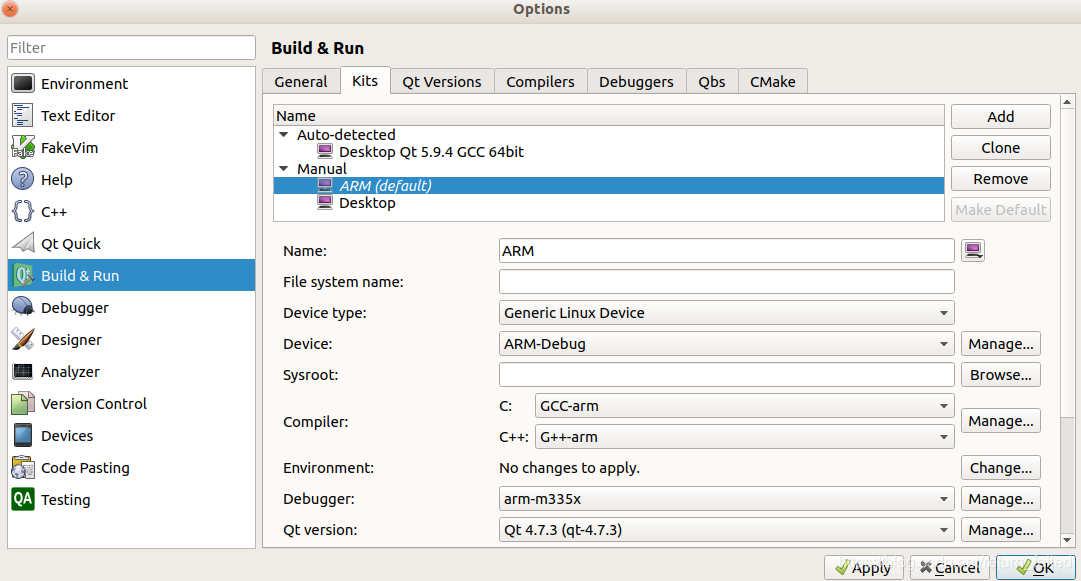Click the scrollbar down arrow
This screenshot has height=581, width=1081.
[x=1067, y=540]
